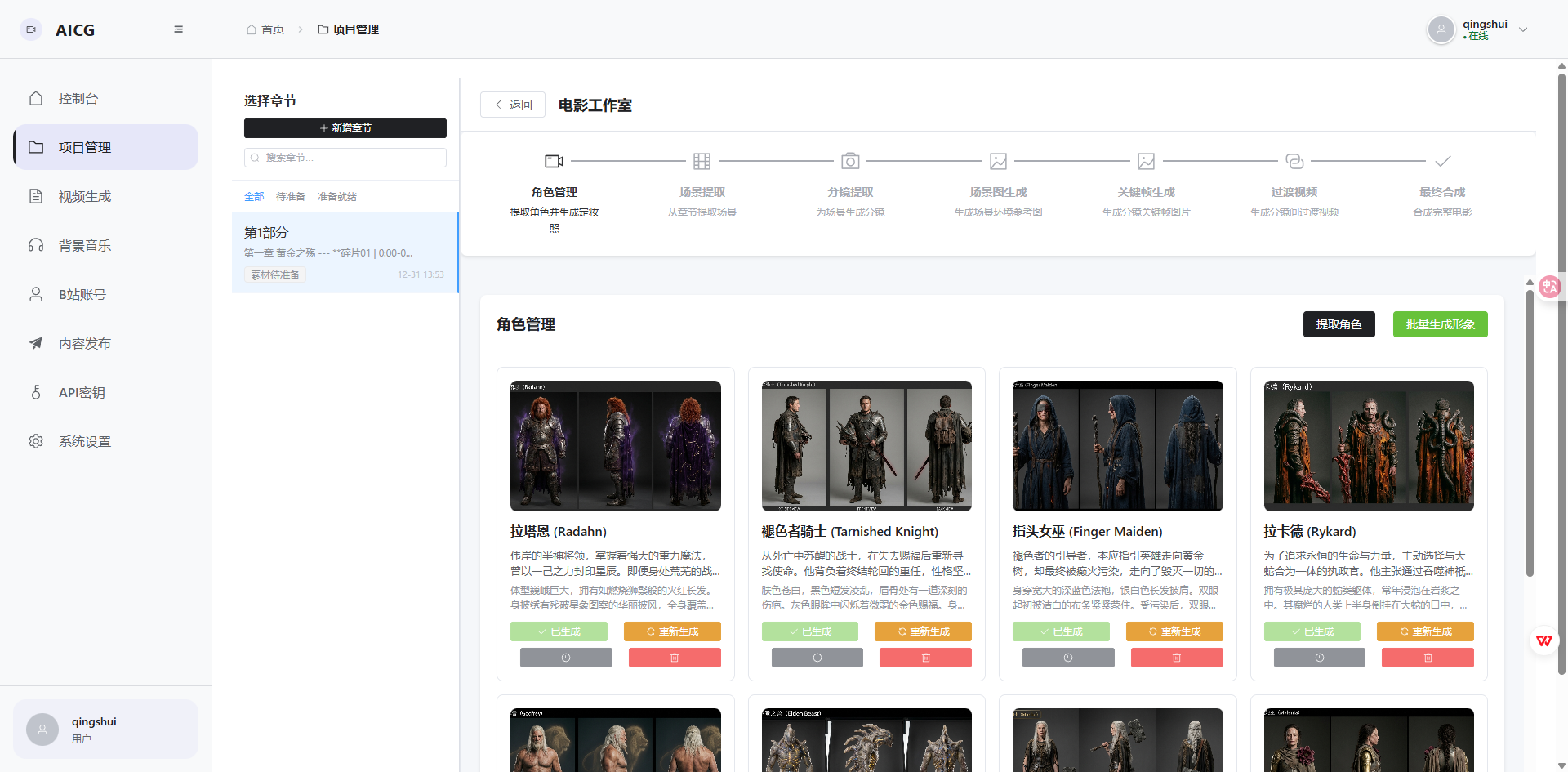Select the 第1部分 chapter item

point(345,252)
